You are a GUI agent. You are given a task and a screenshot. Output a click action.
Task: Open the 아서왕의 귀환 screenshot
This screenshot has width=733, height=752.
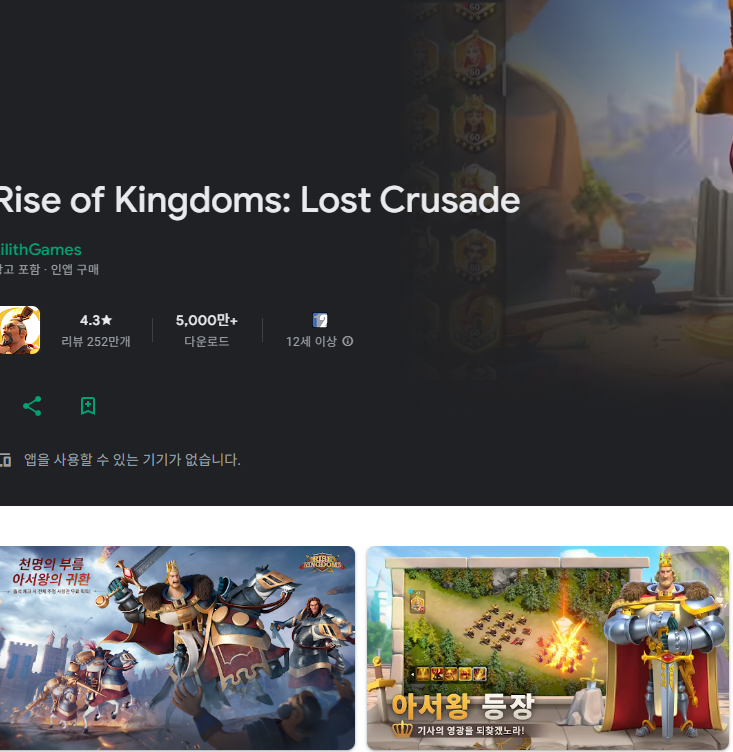[177, 647]
